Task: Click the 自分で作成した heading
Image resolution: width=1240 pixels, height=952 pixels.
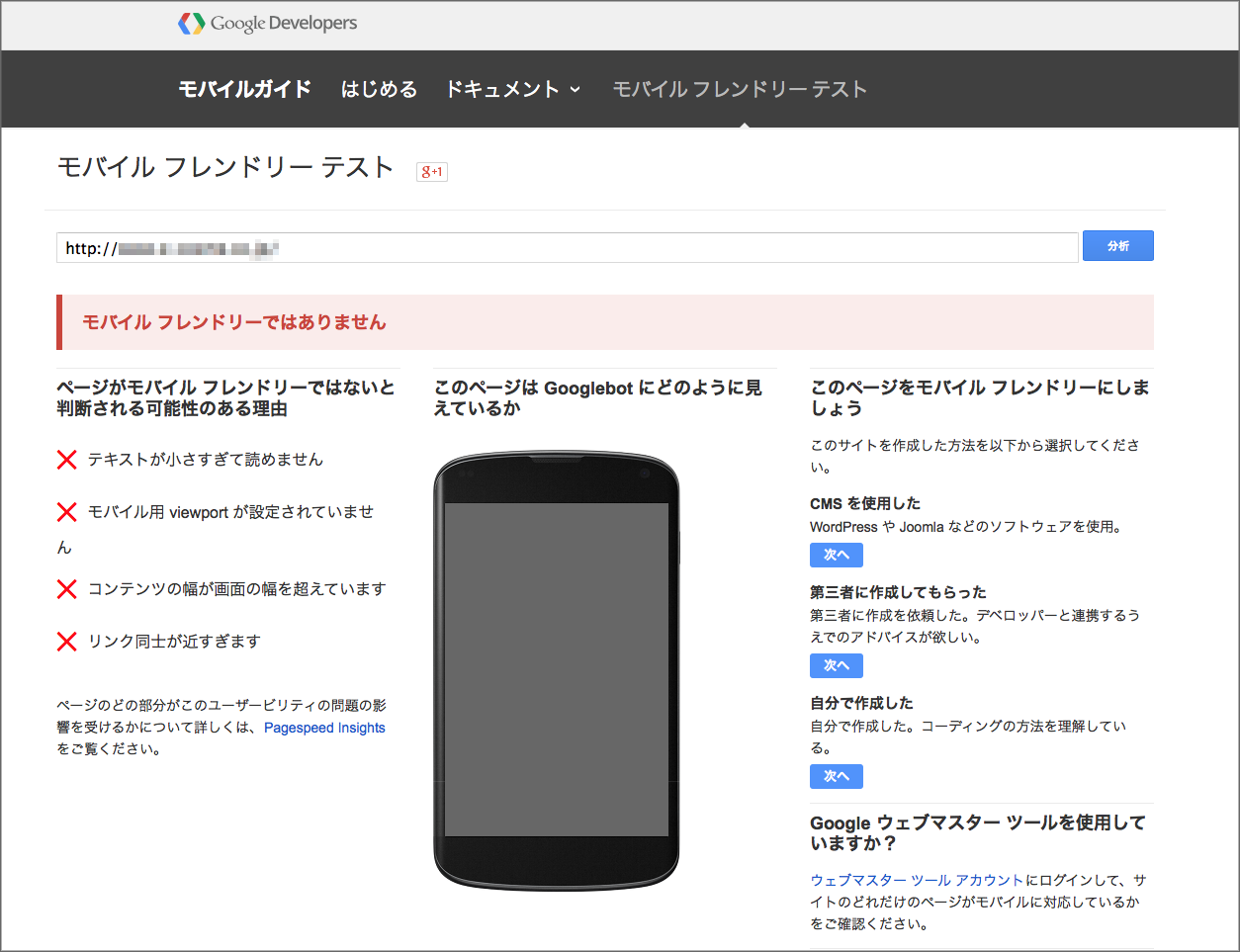Action: [x=861, y=703]
